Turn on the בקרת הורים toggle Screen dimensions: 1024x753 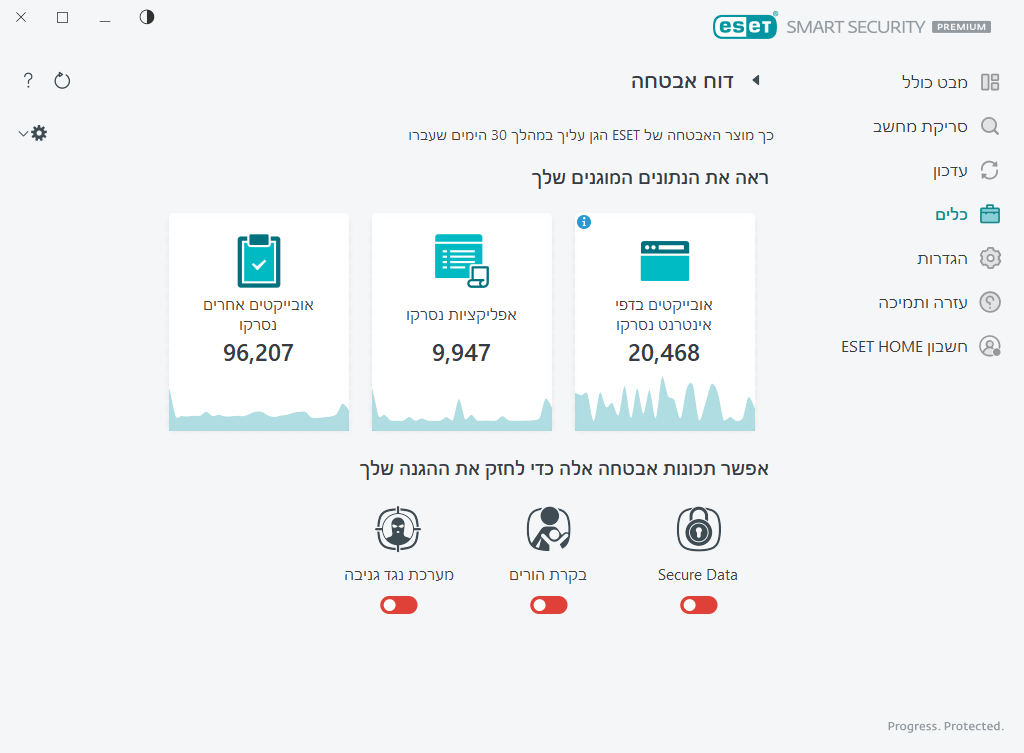tap(548, 605)
